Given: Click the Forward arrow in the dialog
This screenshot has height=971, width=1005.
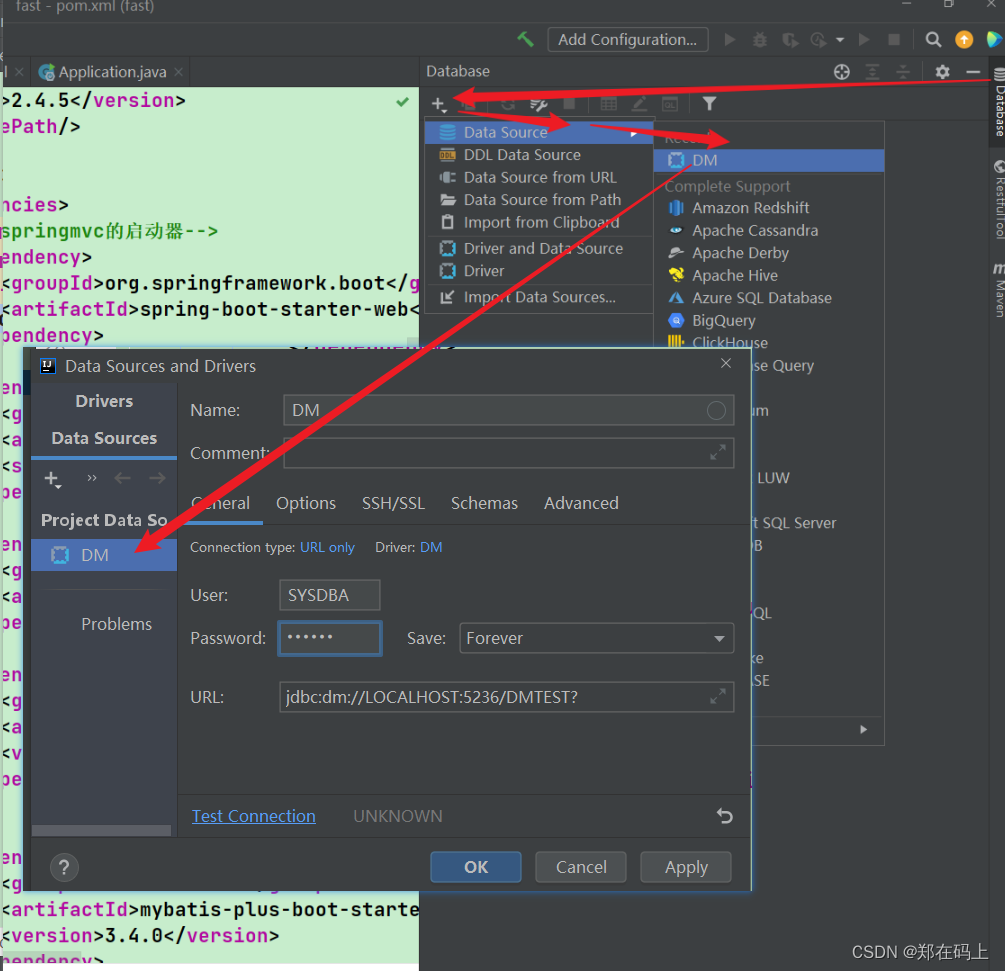Looking at the screenshot, I should (x=157, y=478).
